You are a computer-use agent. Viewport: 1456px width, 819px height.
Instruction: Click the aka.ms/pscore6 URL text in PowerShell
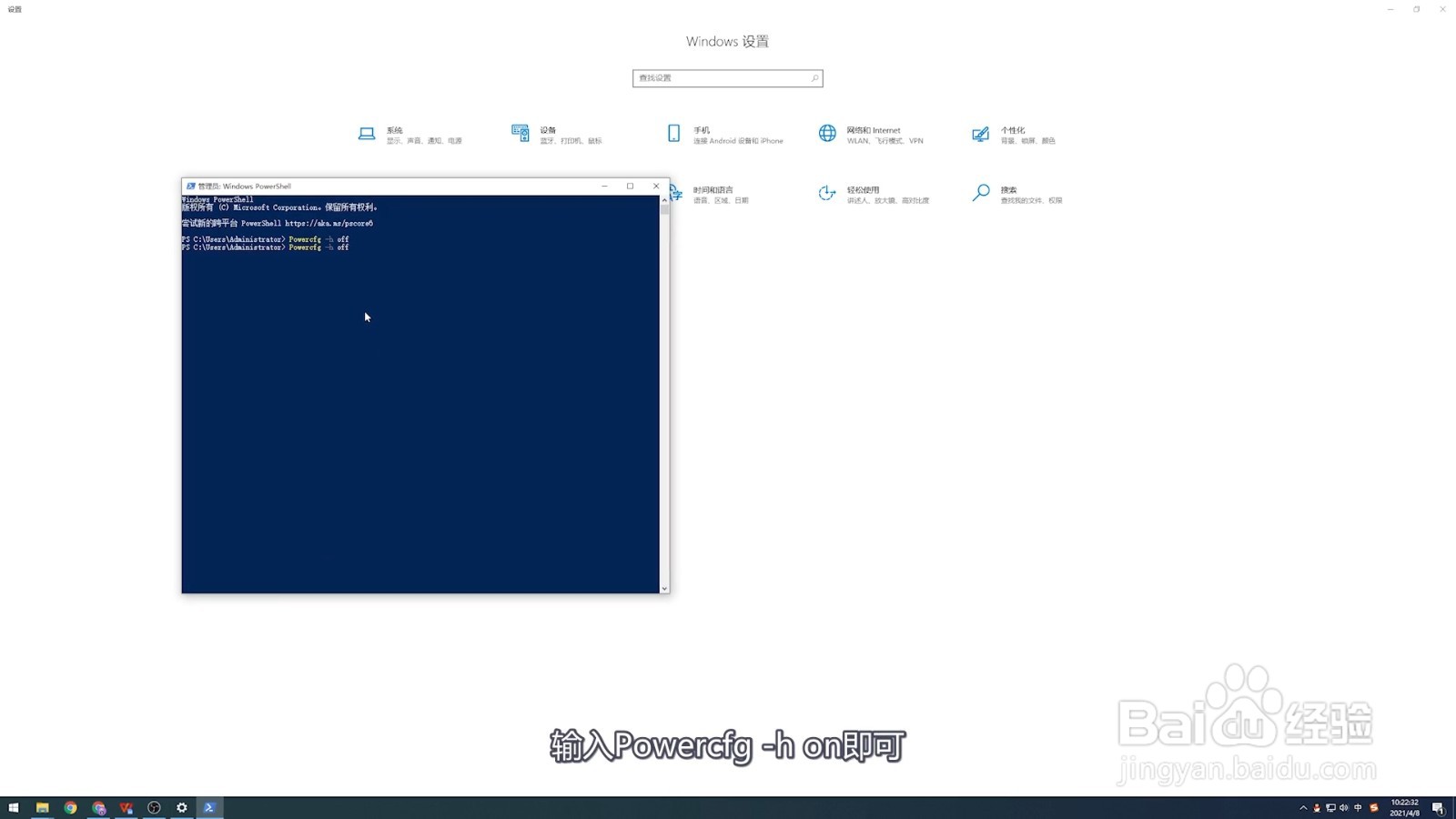tap(329, 223)
